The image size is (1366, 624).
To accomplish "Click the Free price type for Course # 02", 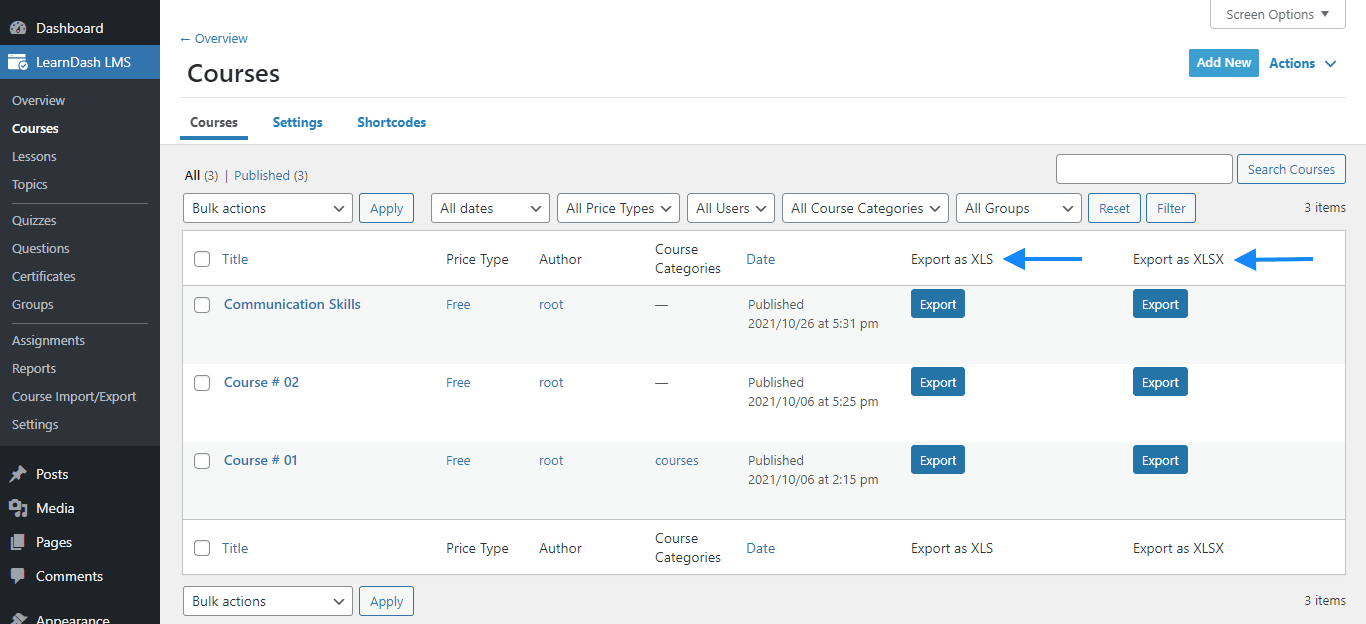I will [458, 382].
